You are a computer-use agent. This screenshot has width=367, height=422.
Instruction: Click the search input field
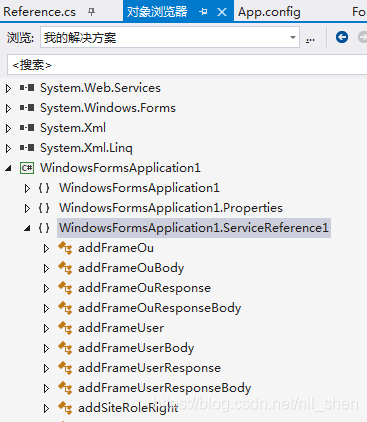click(x=187, y=65)
